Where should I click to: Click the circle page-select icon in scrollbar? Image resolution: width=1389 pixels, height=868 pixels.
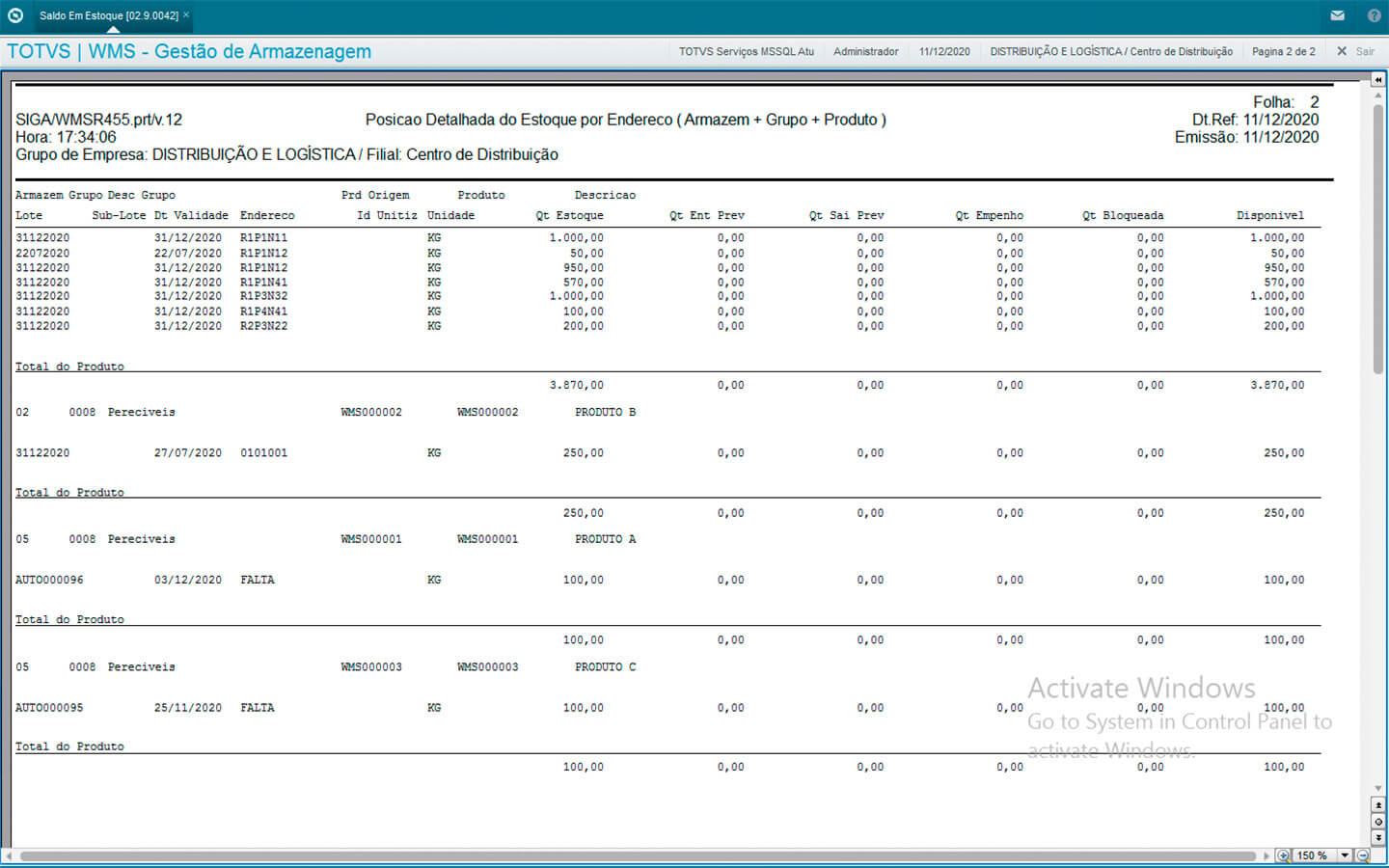[1378, 822]
